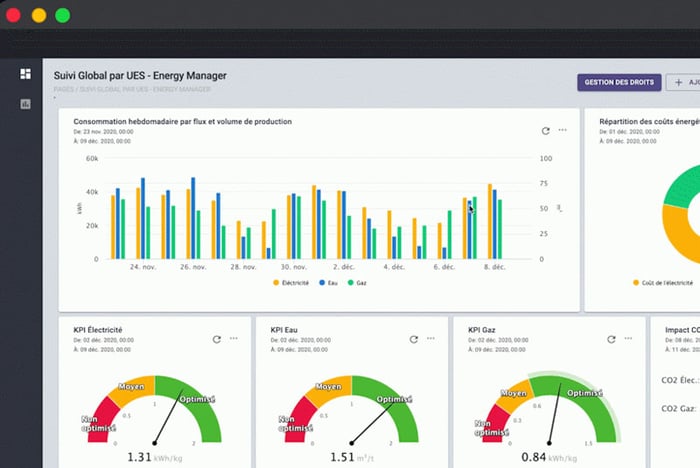Click the Non optimisé zone of KPI Électricité gauge
The width and height of the screenshot is (700, 468).
[99, 423]
